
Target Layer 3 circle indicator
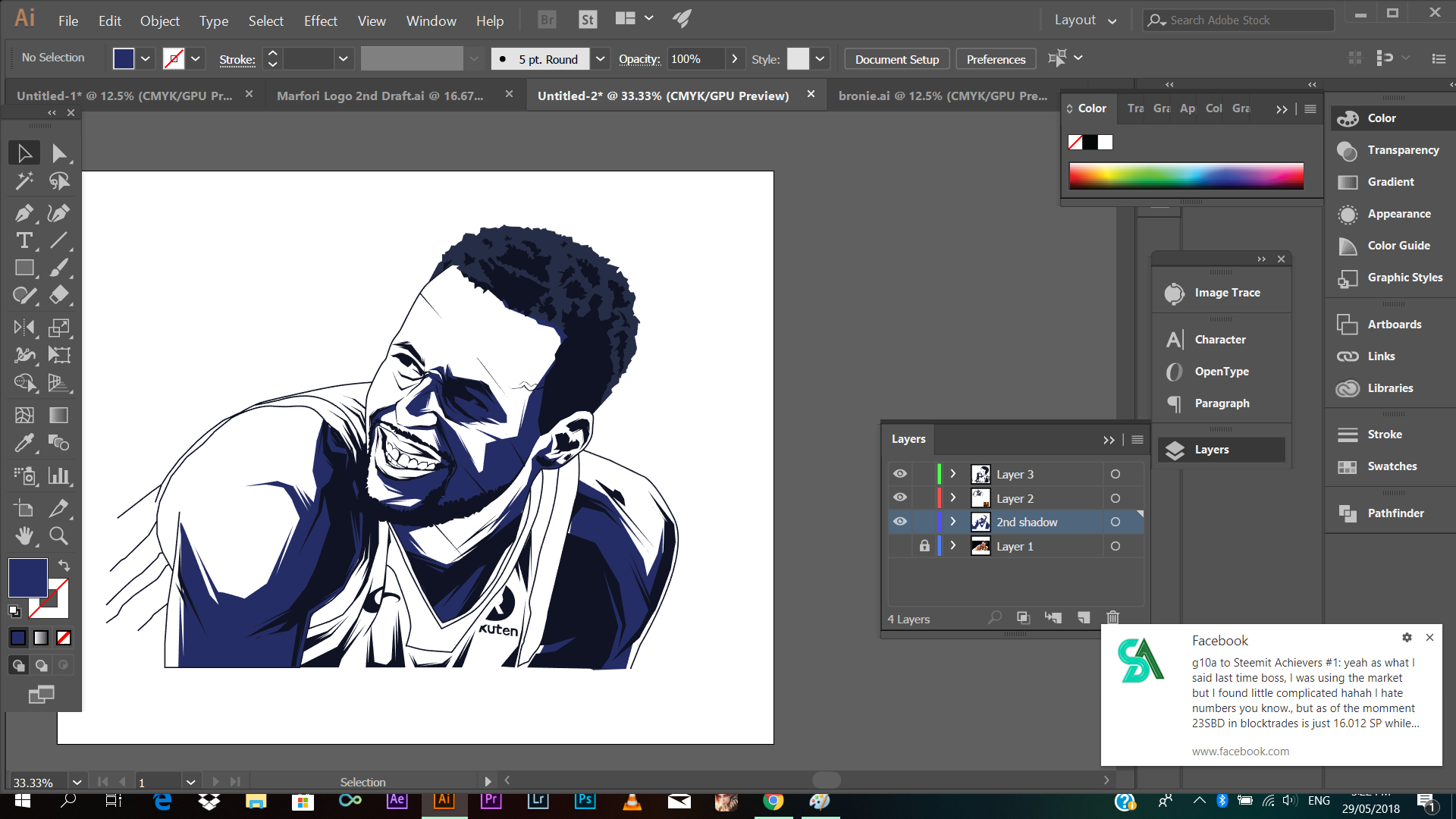click(1116, 474)
